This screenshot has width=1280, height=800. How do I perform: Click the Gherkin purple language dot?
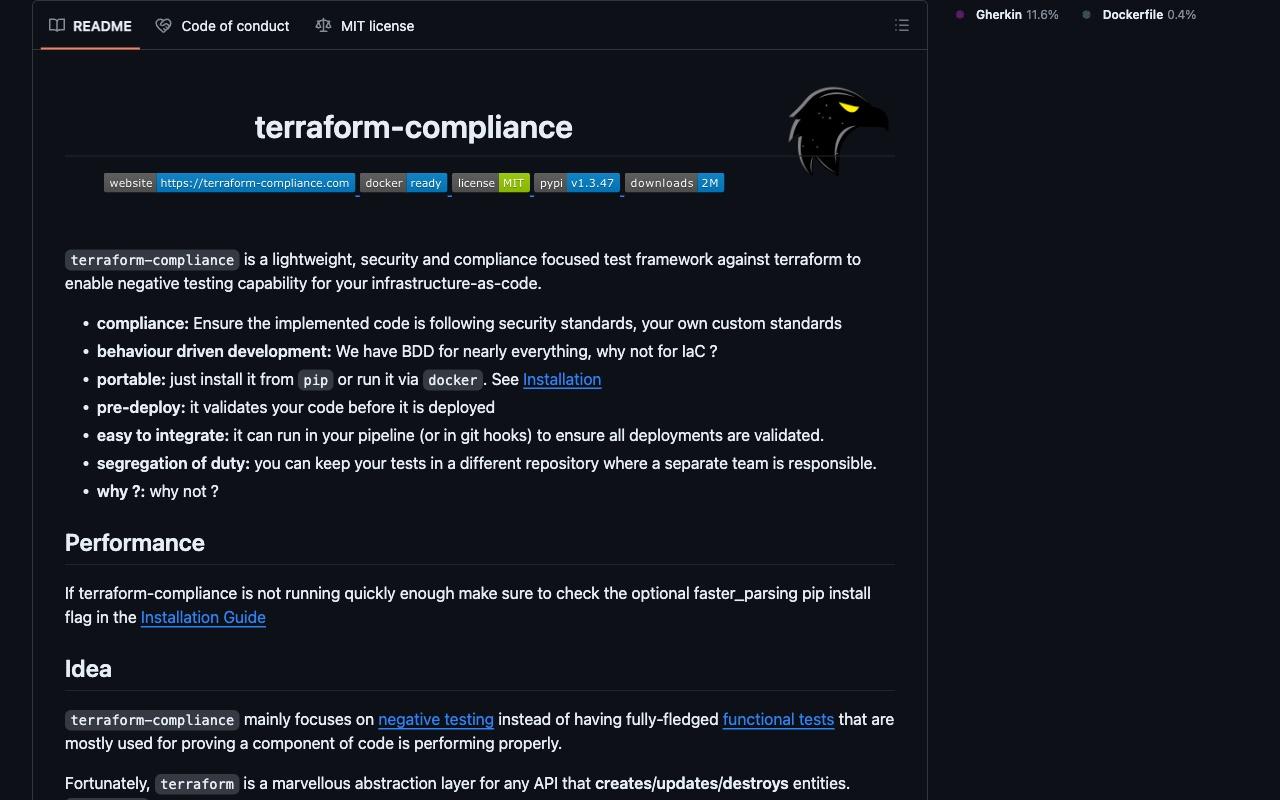[x=960, y=15]
